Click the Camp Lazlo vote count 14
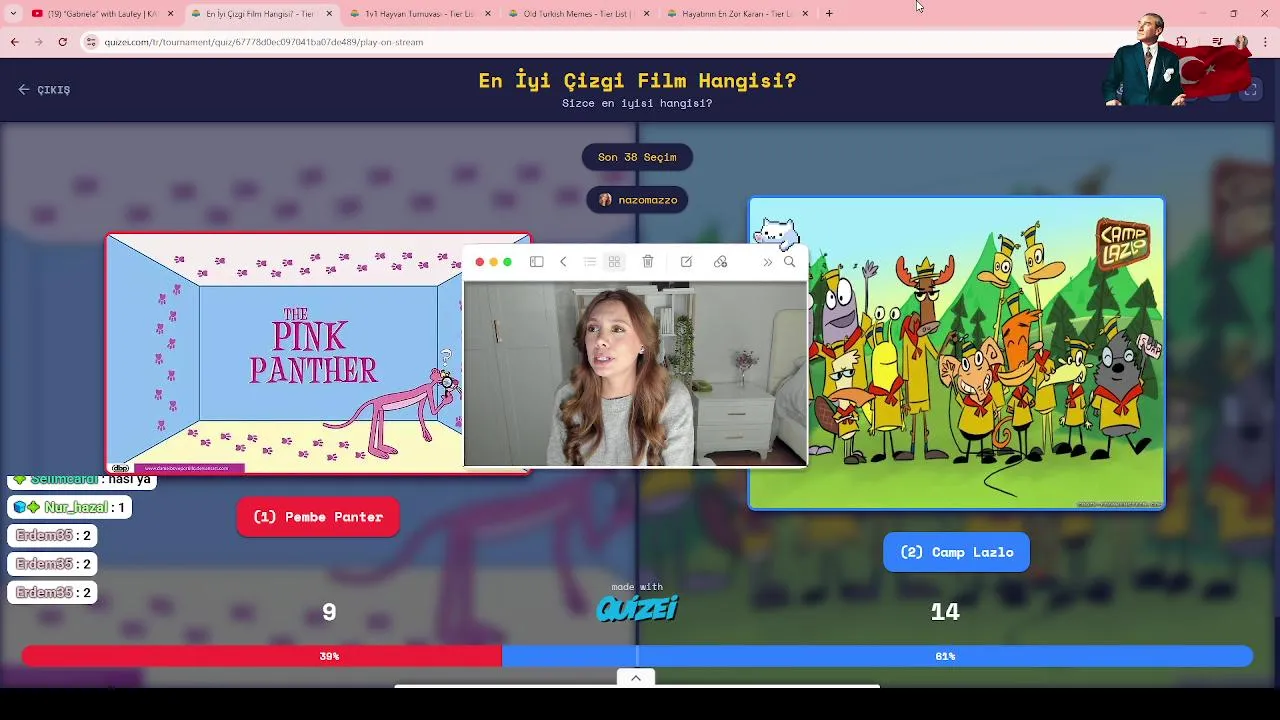Viewport: 1280px width, 720px height. 945,612
